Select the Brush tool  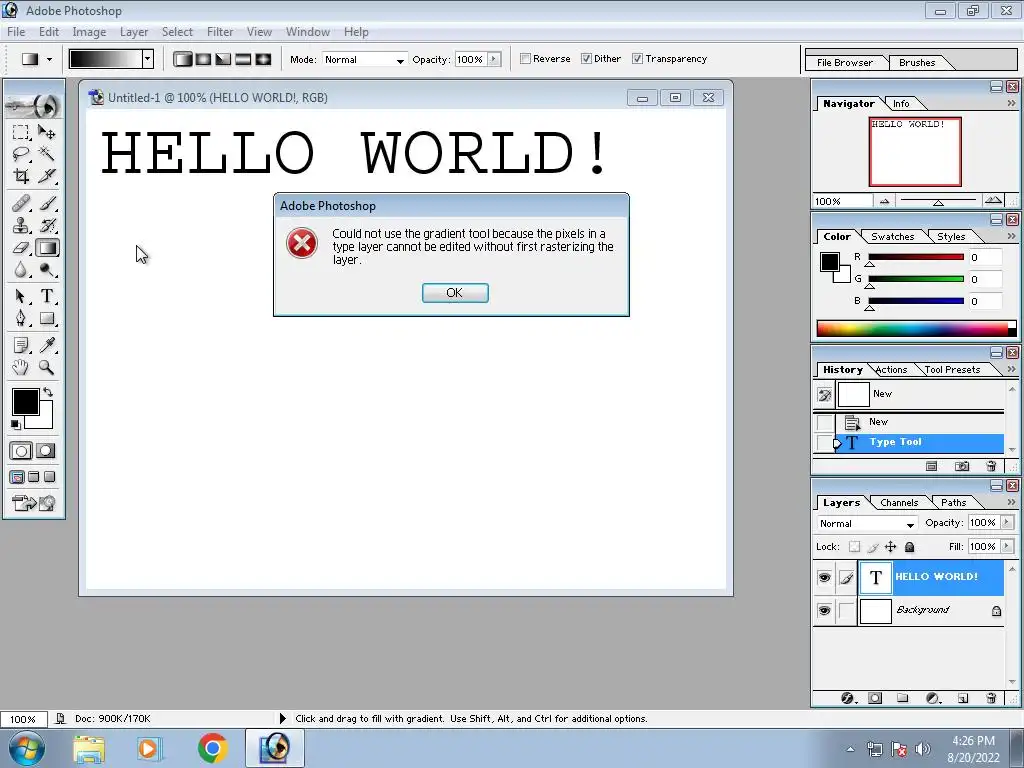pyautogui.click(x=47, y=204)
